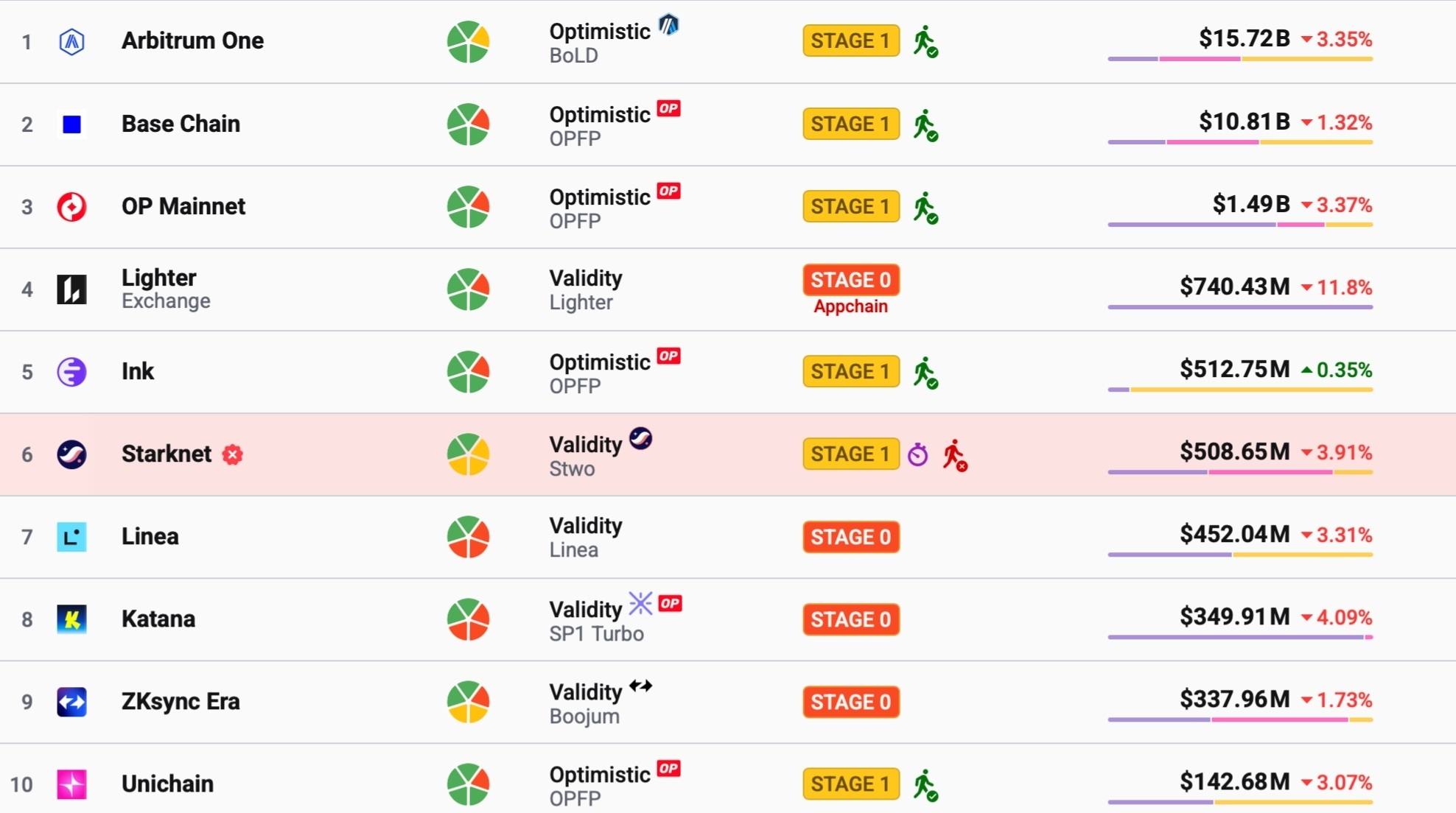Viewport: 1456px width, 813px height.
Task: Click the STAGE 0 badge for Linea
Action: point(851,537)
